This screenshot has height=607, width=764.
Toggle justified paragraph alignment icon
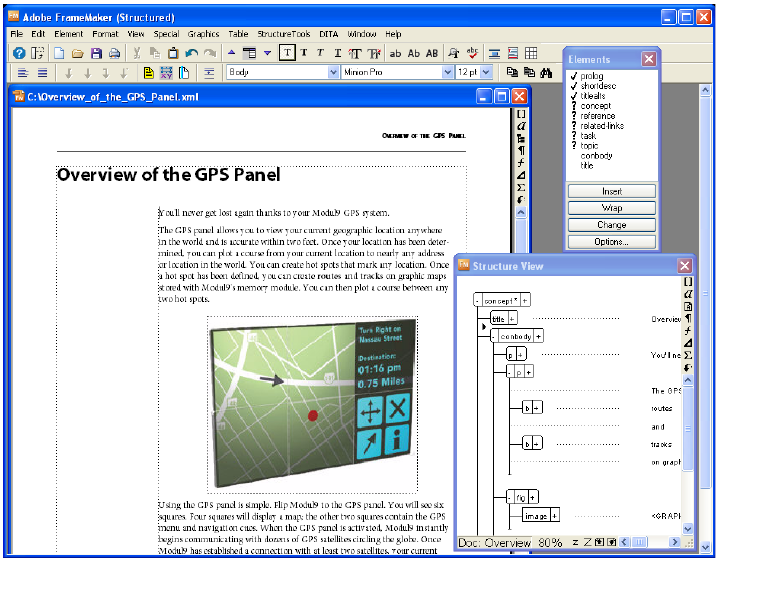click(42, 73)
